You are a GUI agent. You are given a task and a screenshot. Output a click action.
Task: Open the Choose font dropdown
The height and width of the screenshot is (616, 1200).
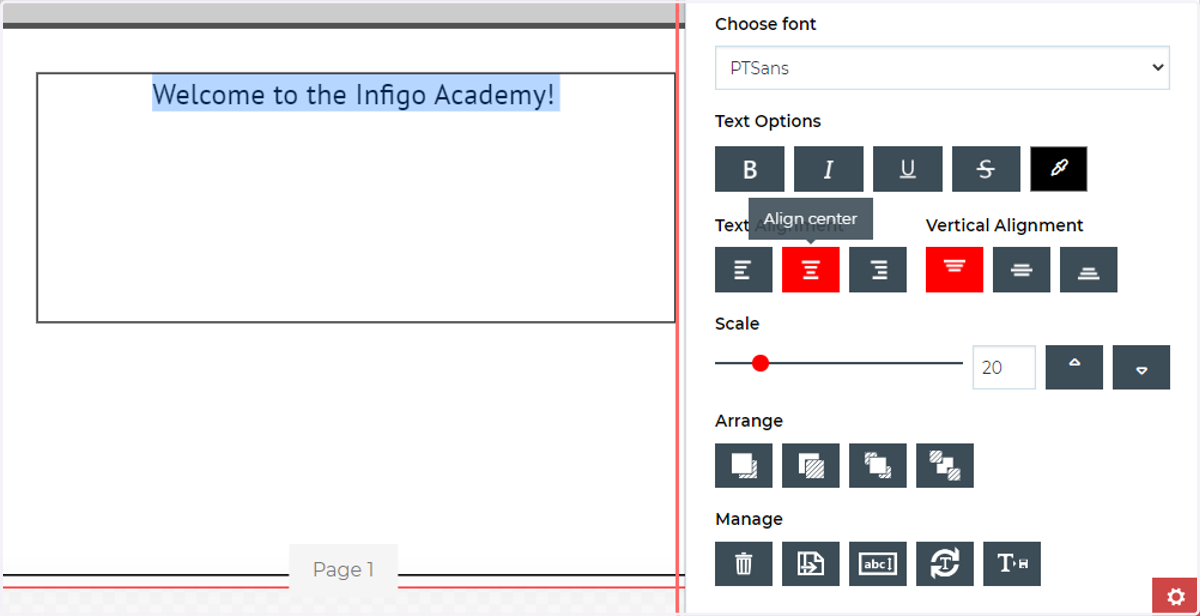(942, 68)
